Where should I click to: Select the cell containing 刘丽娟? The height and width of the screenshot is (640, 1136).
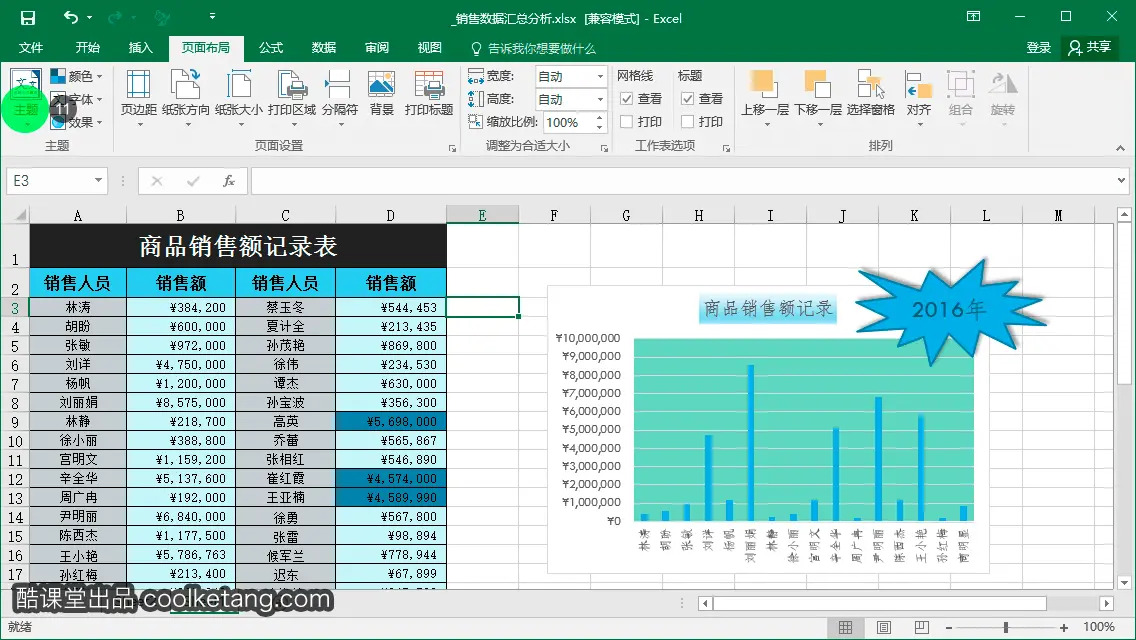coord(78,402)
